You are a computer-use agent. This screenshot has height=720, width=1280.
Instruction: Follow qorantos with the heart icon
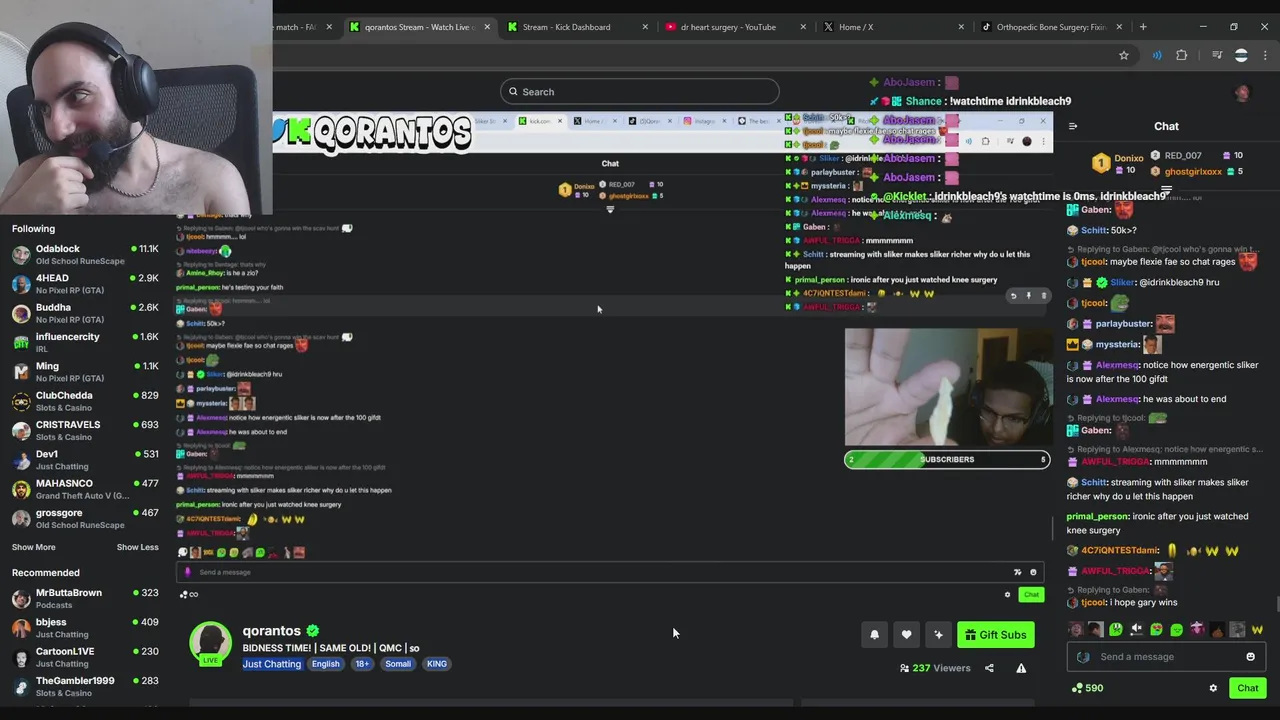point(906,635)
